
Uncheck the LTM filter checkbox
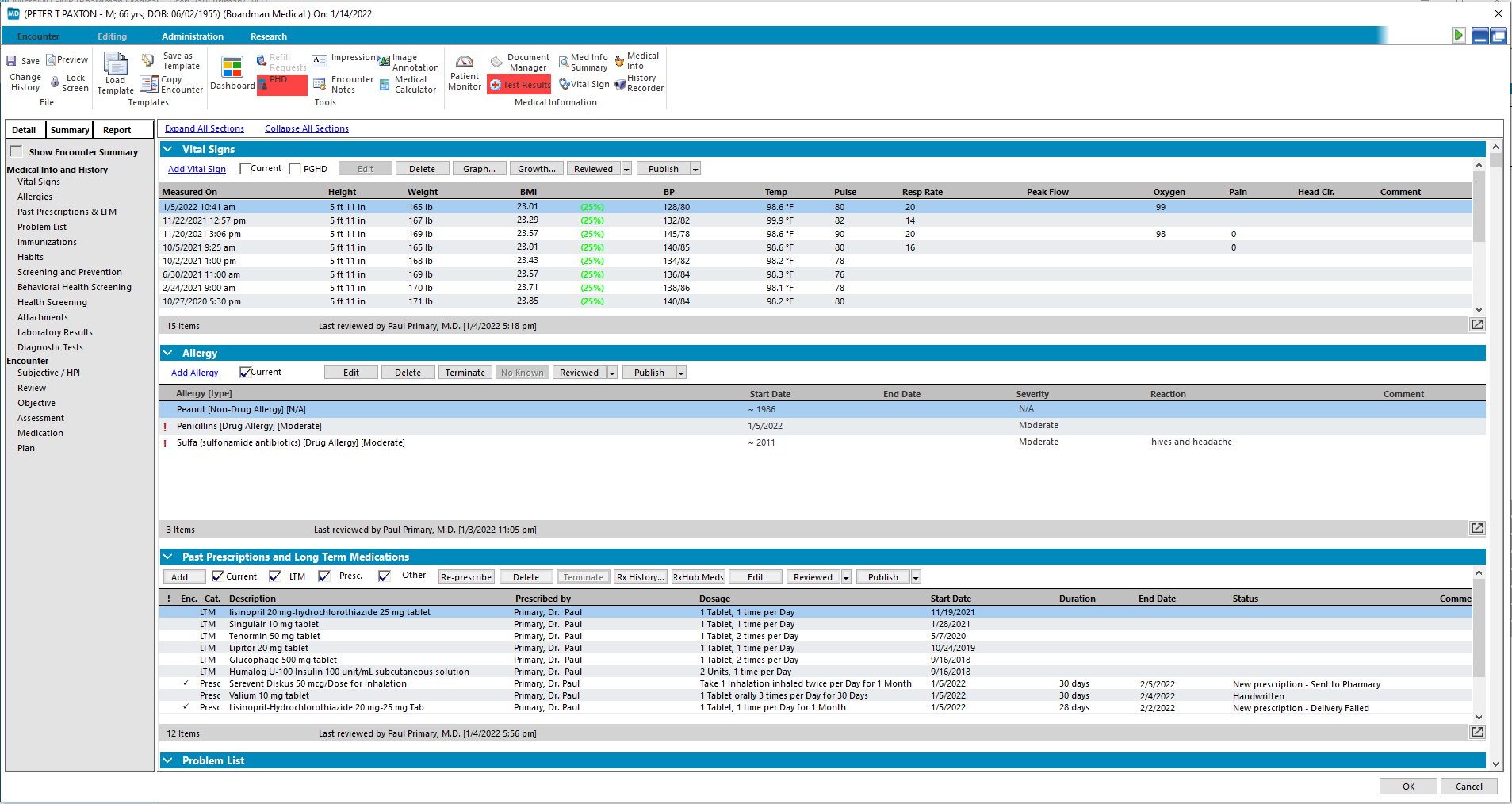(x=275, y=576)
